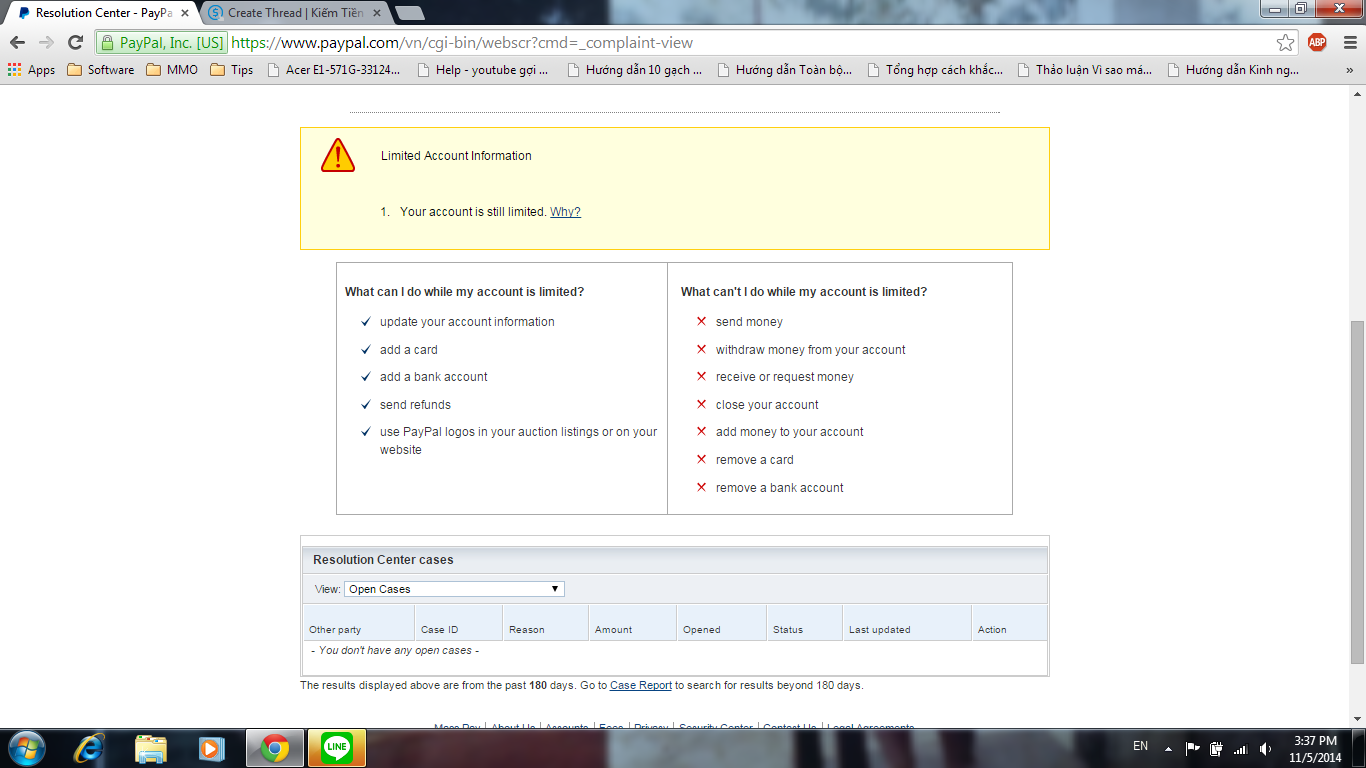The height and width of the screenshot is (768, 1366).
Task: Click the Limited Account Information heading
Action: [456, 156]
